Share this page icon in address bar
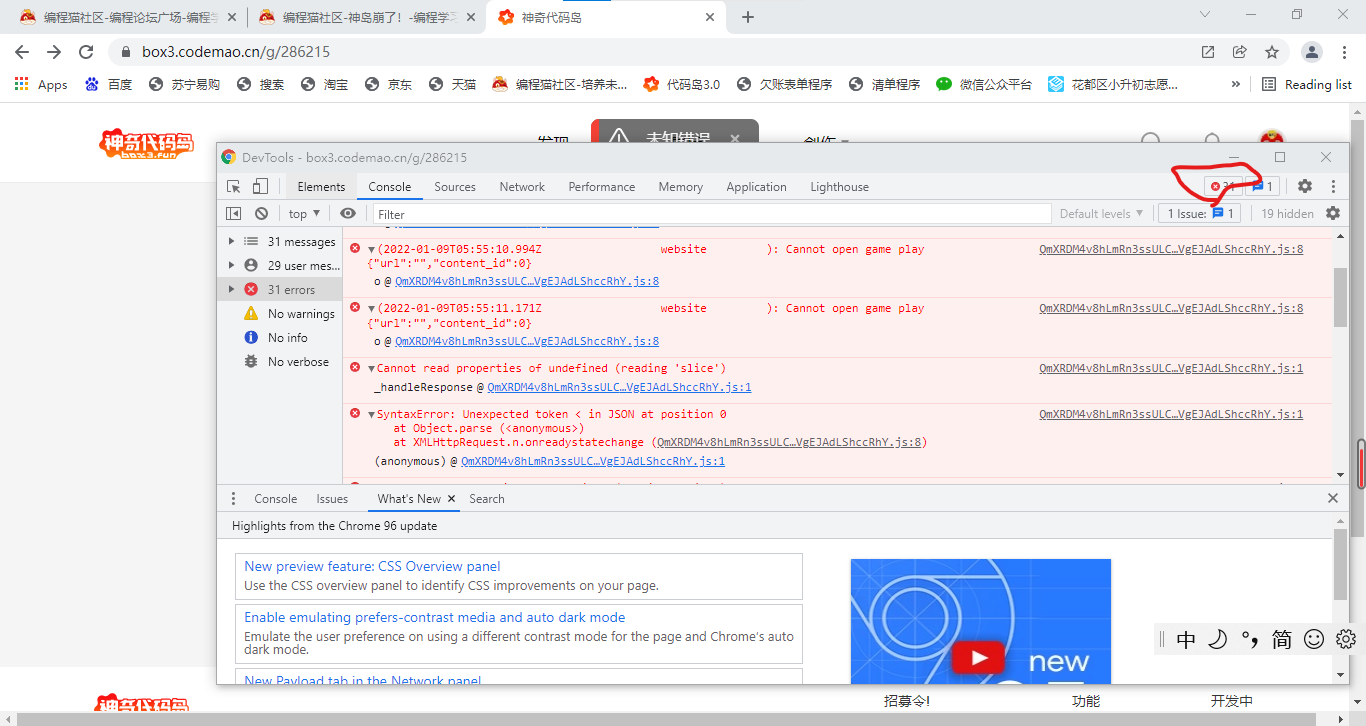This screenshot has width=1366, height=726. point(1240,52)
